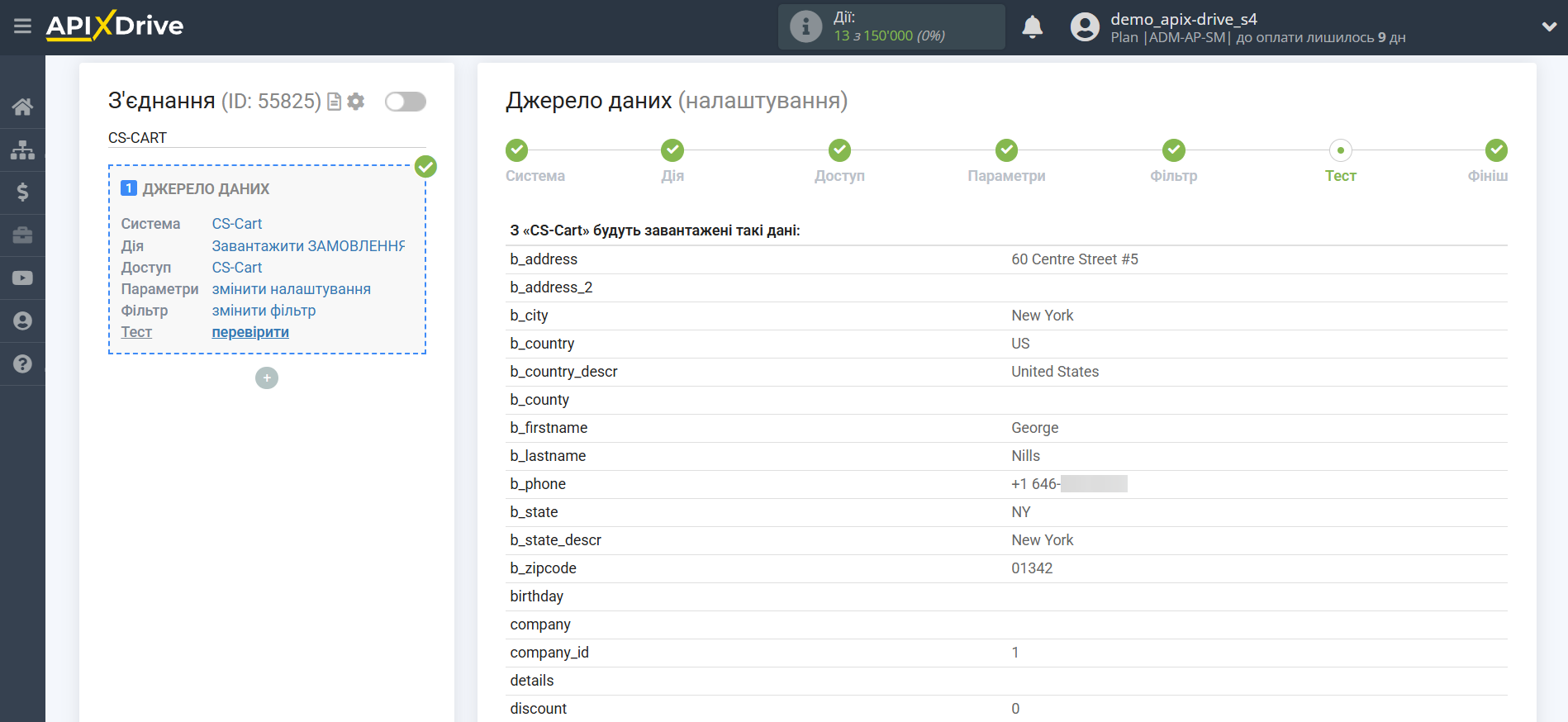Click the birthday field label
The width and height of the screenshot is (1568, 722).
pyautogui.click(x=536, y=596)
